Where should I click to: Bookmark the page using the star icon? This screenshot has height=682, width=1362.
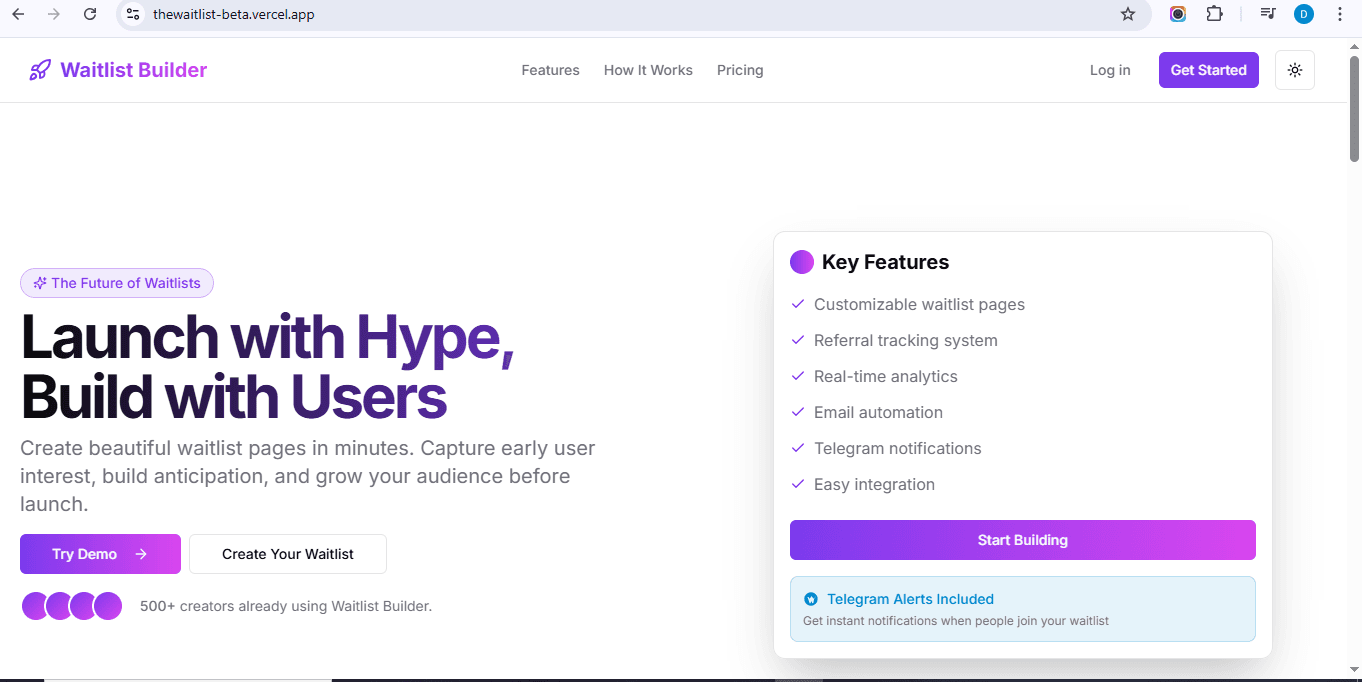[x=1128, y=14]
